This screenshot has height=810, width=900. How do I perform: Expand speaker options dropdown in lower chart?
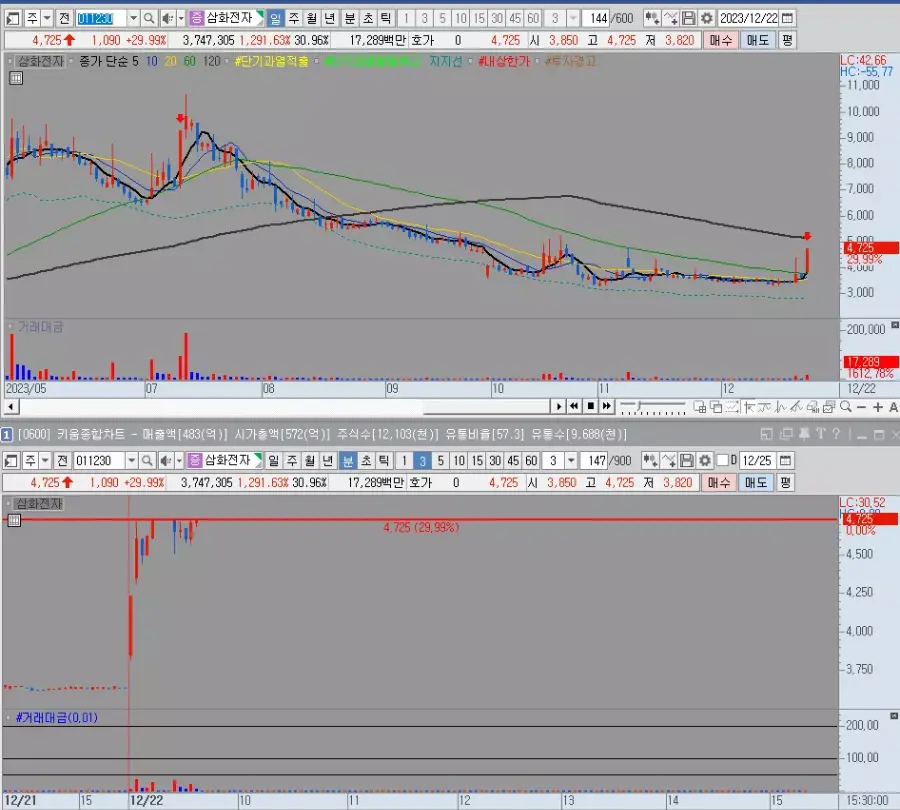(179, 460)
